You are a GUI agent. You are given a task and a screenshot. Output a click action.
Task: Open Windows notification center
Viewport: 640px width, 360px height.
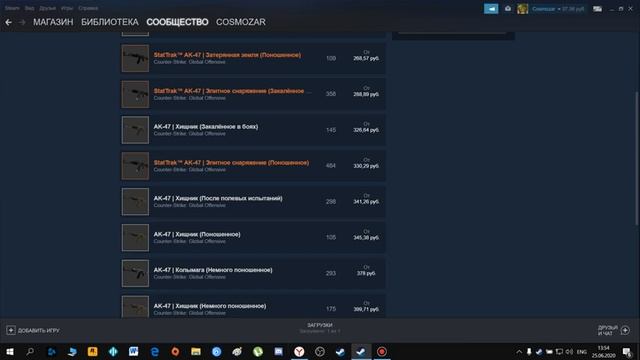tap(627, 351)
